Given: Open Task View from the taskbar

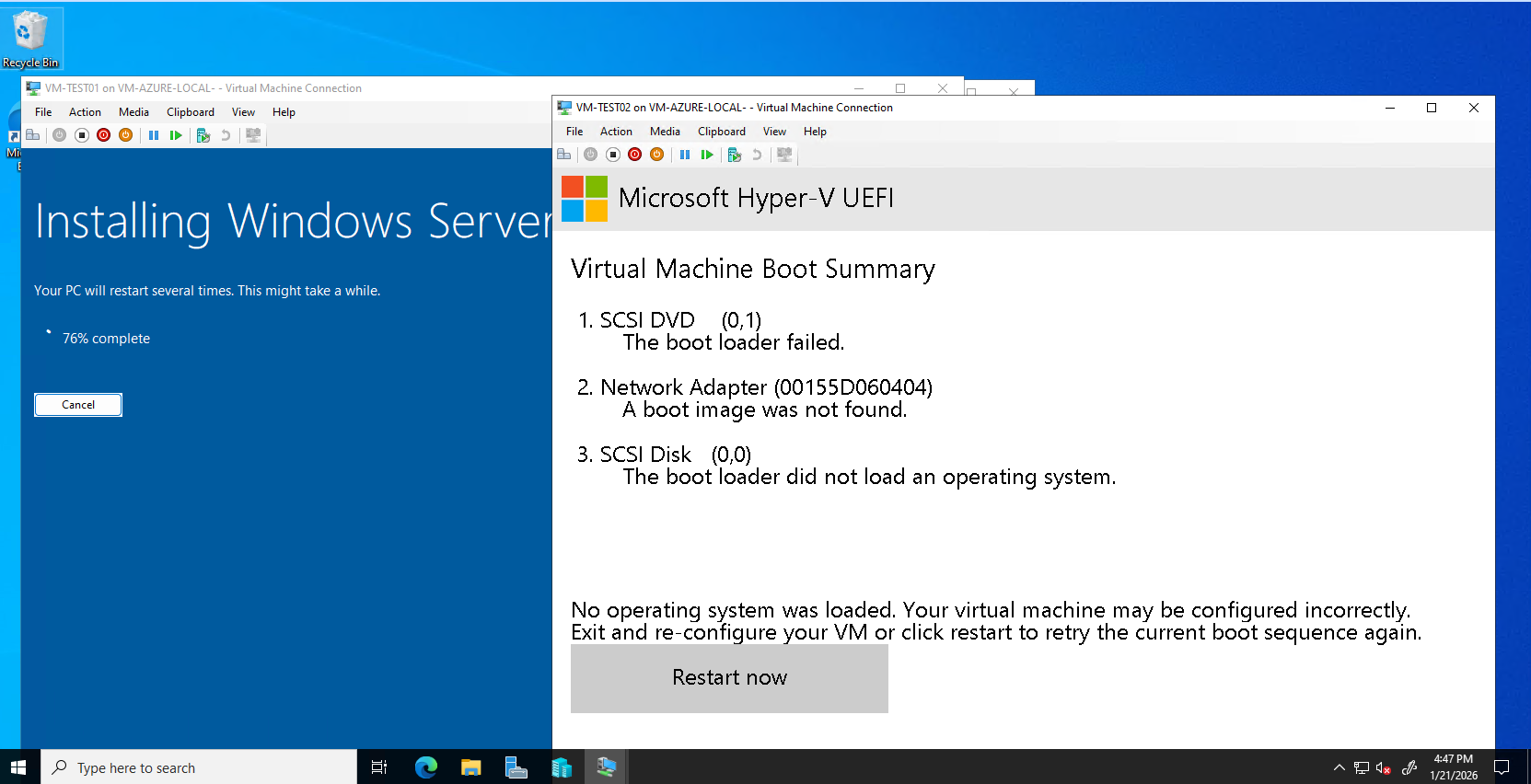Looking at the screenshot, I should coord(378,767).
